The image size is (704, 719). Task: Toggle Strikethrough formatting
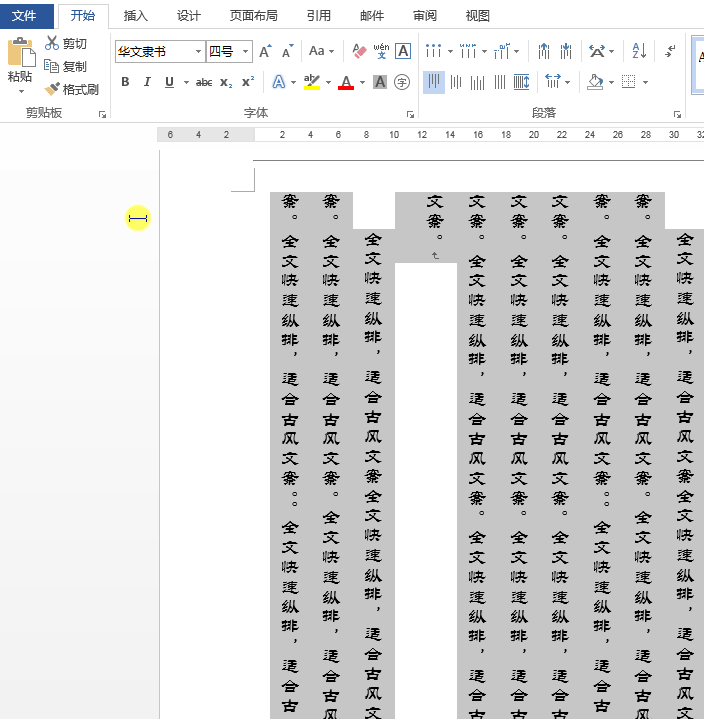coord(204,82)
